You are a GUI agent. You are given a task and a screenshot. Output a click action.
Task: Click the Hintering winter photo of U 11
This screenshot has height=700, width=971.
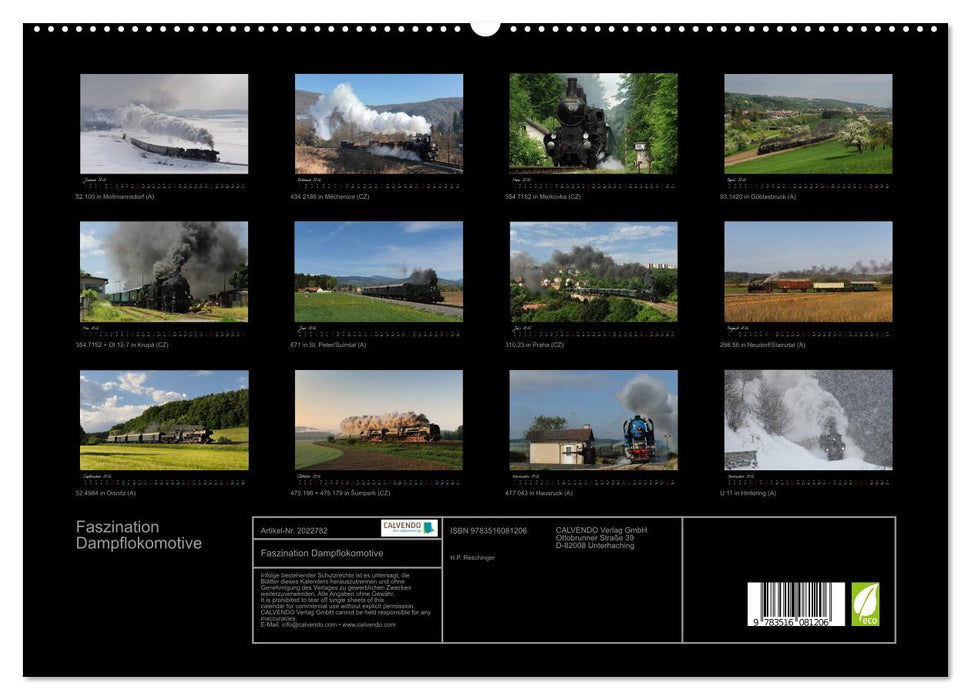coord(805,425)
